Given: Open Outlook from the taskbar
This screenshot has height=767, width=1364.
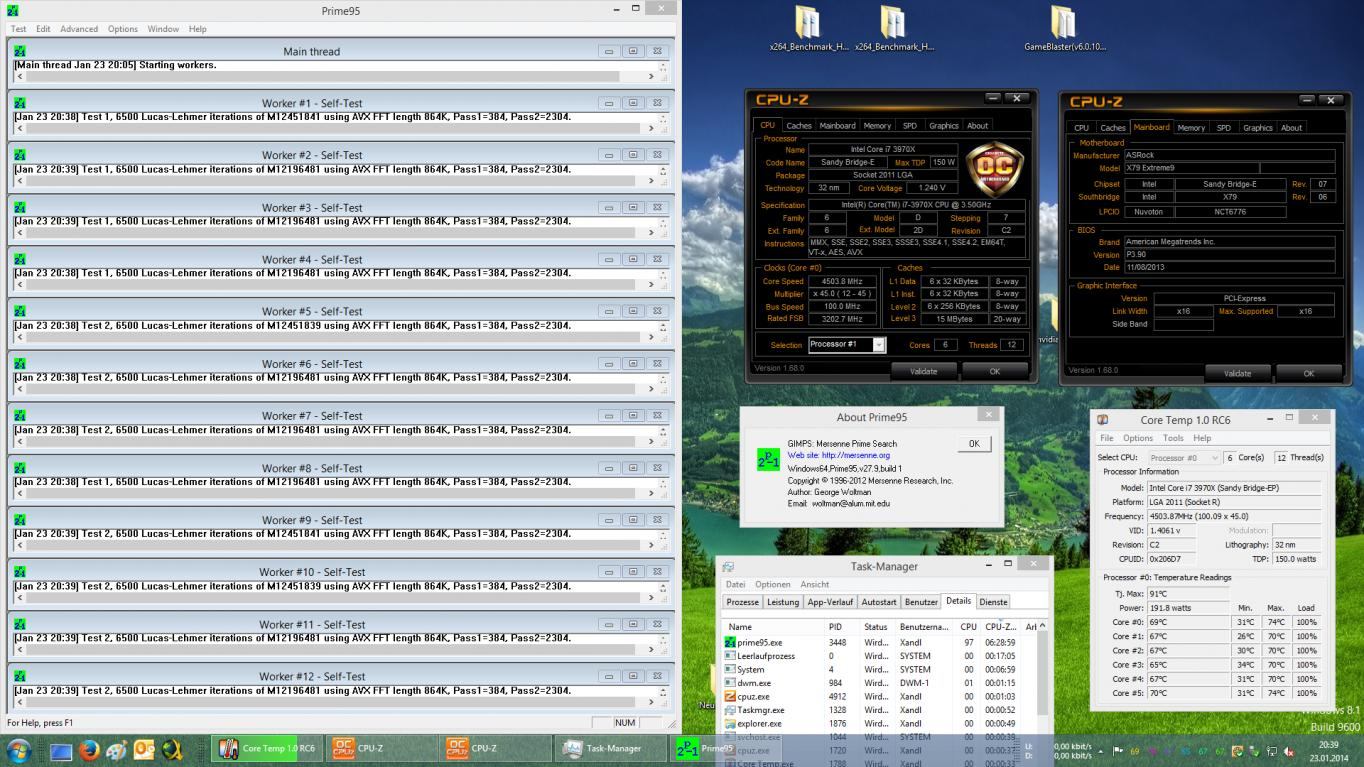Looking at the screenshot, I should 144,749.
